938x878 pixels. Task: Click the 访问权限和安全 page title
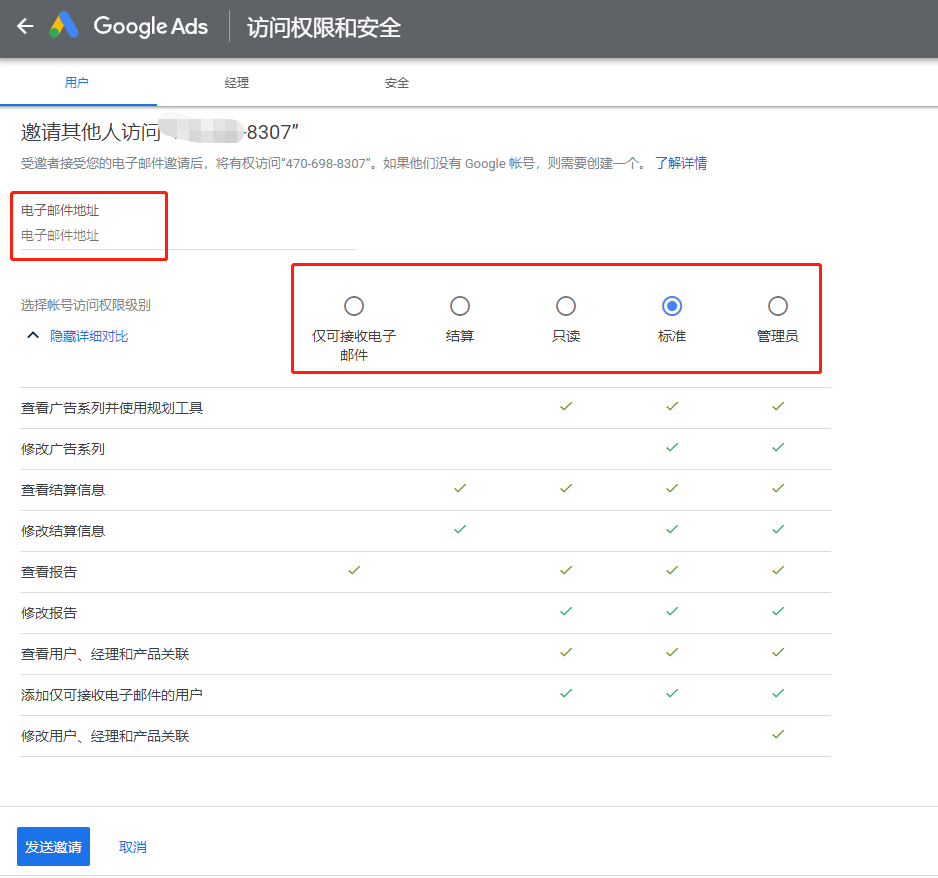tap(324, 28)
